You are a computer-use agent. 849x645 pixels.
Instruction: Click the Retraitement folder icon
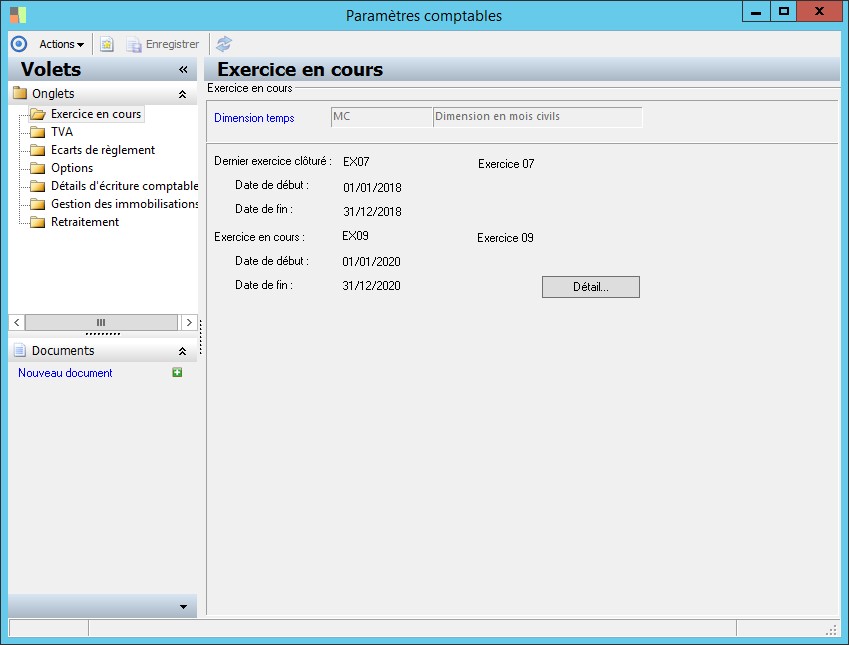click(38, 222)
